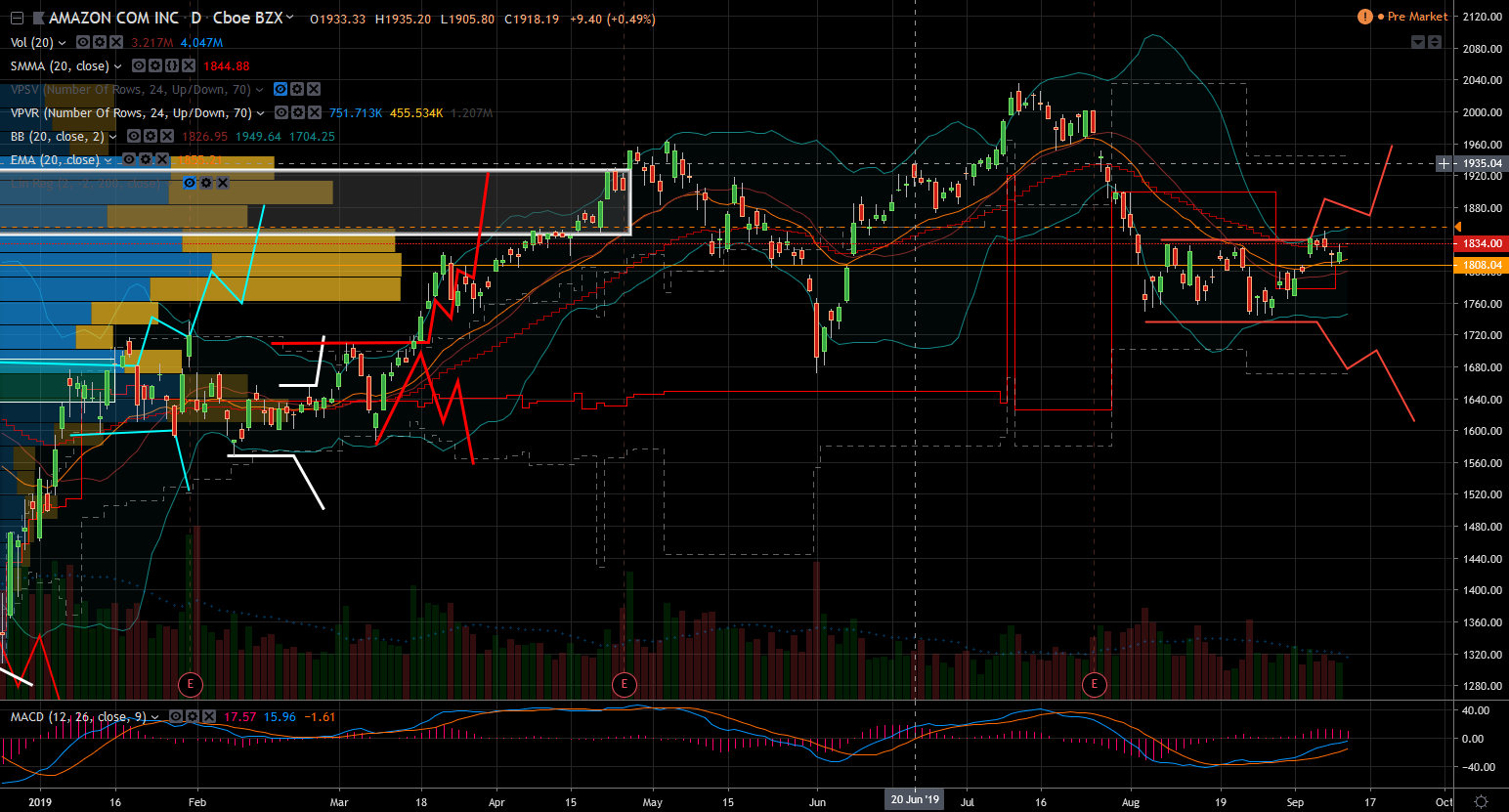Image resolution: width=1509 pixels, height=812 pixels.
Task: Hide the EMA (20, close) indicator
Action: tap(129, 159)
